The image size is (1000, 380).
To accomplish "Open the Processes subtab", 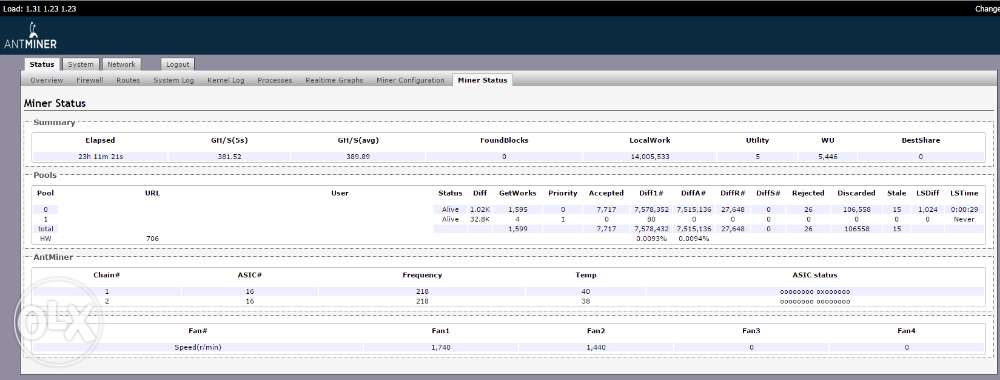I will click(x=275, y=80).
